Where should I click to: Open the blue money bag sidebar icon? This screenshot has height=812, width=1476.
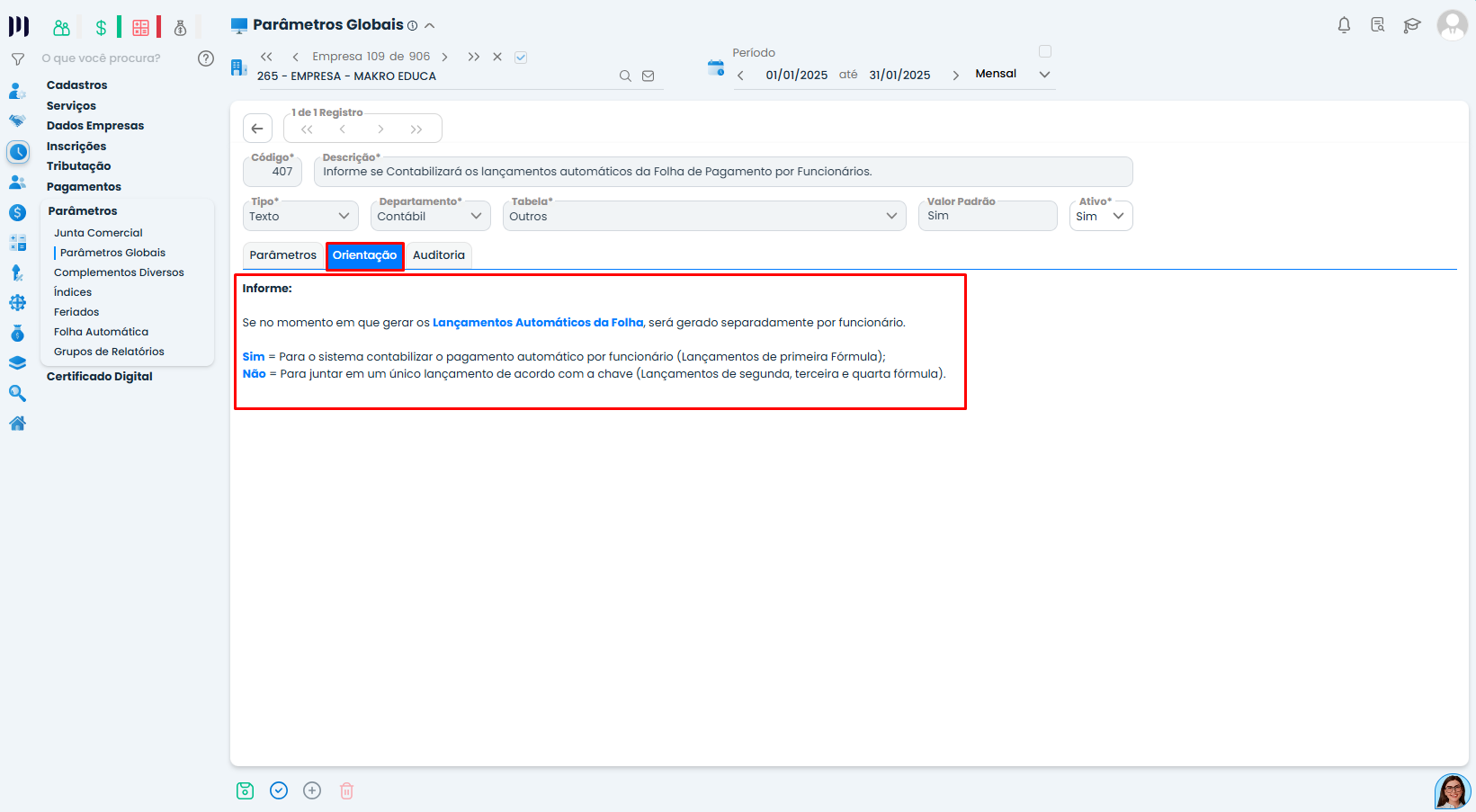pos(17,333)
